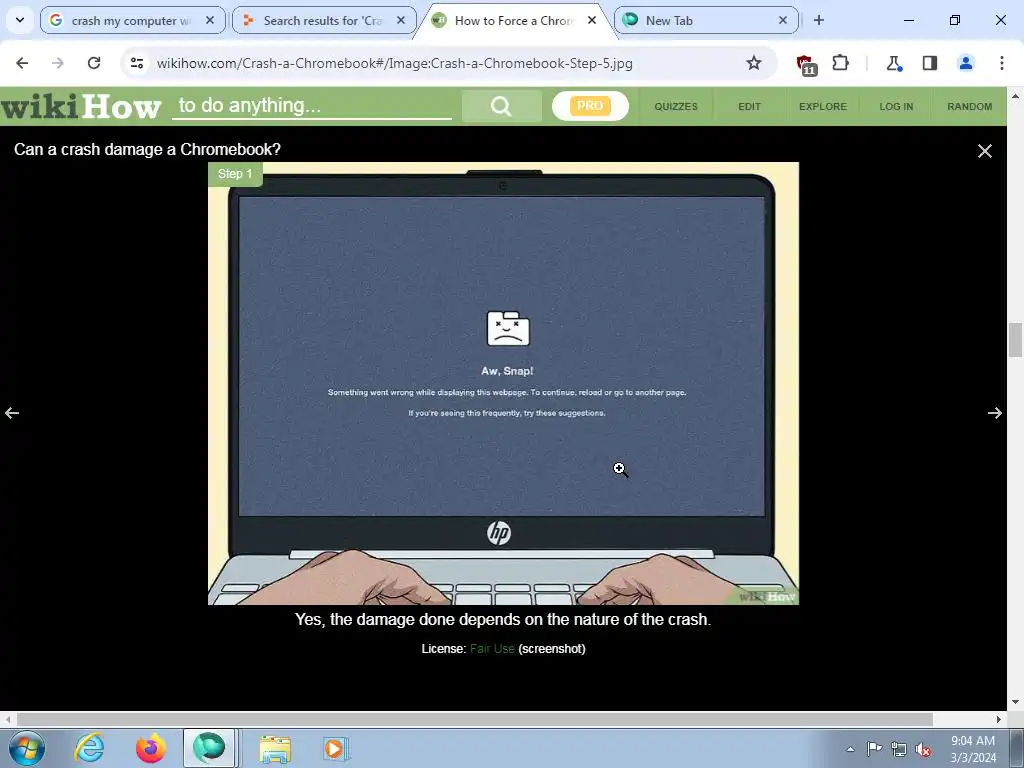This screenshot has height=768, width=1024.
Task: Open the clock showing 9:04 AM
Action: point(973,749)
